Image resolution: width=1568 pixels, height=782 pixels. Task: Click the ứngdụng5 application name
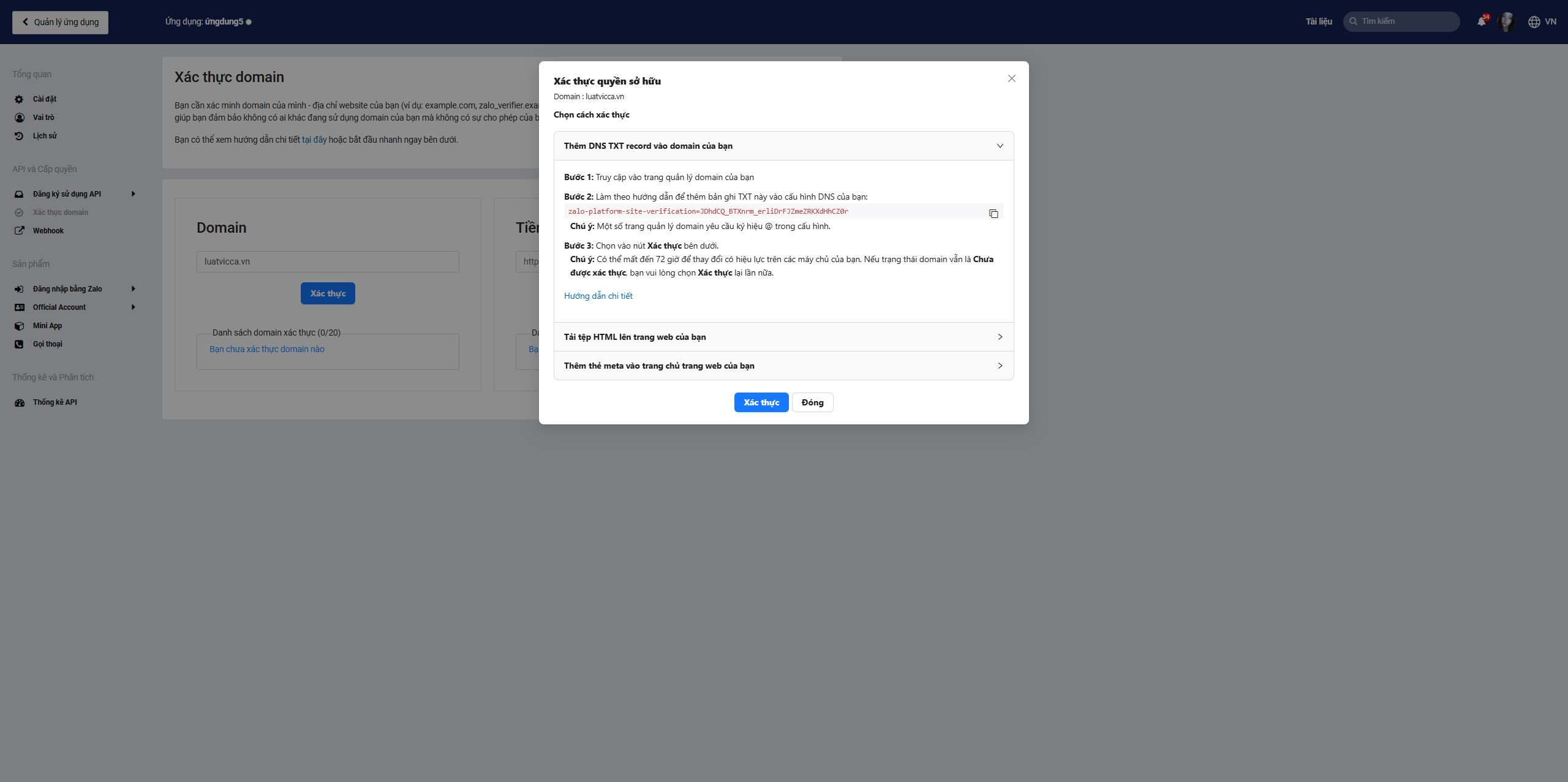tap(224, 22)
